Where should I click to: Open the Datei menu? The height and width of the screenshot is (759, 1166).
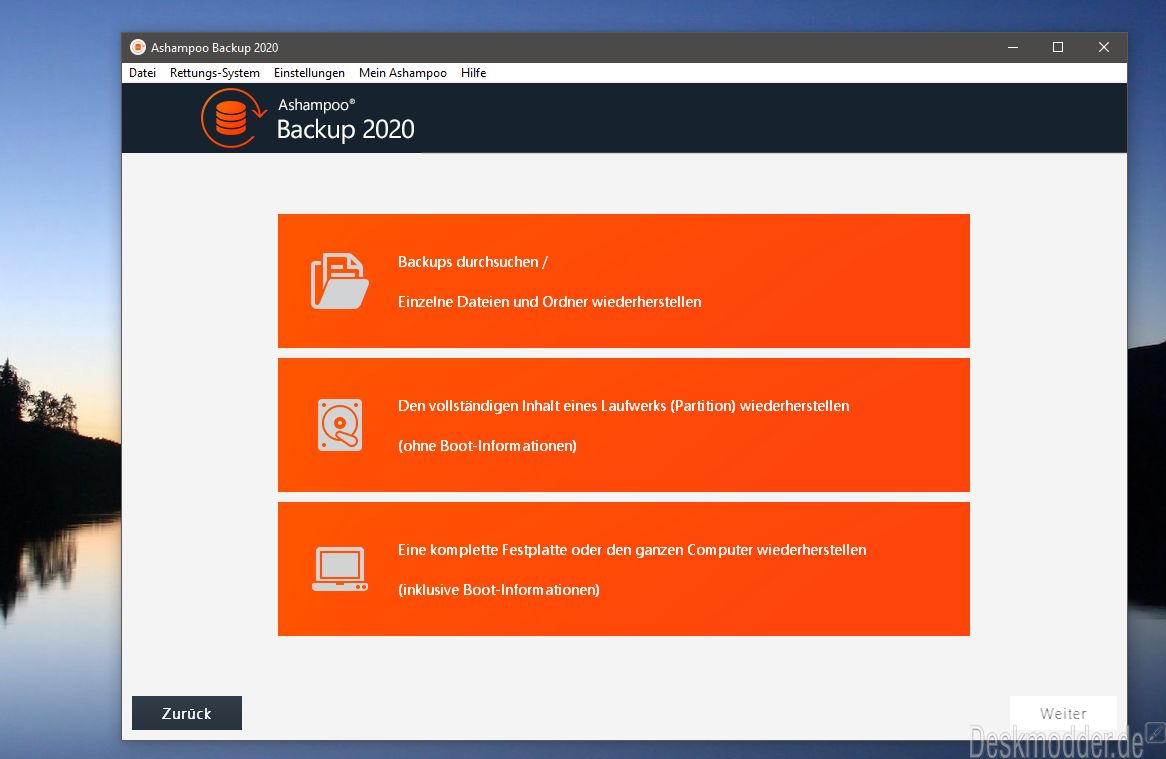[142, 73]
